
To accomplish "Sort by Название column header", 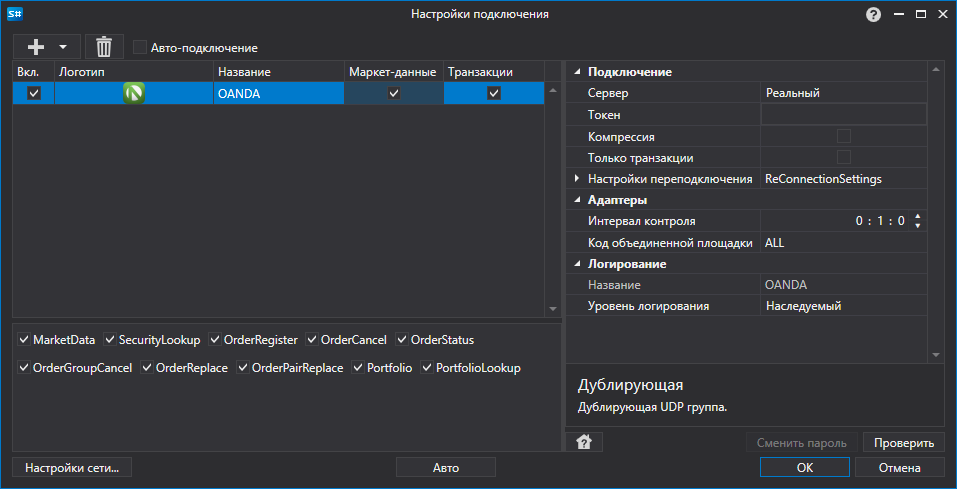I will coord(279,72).
